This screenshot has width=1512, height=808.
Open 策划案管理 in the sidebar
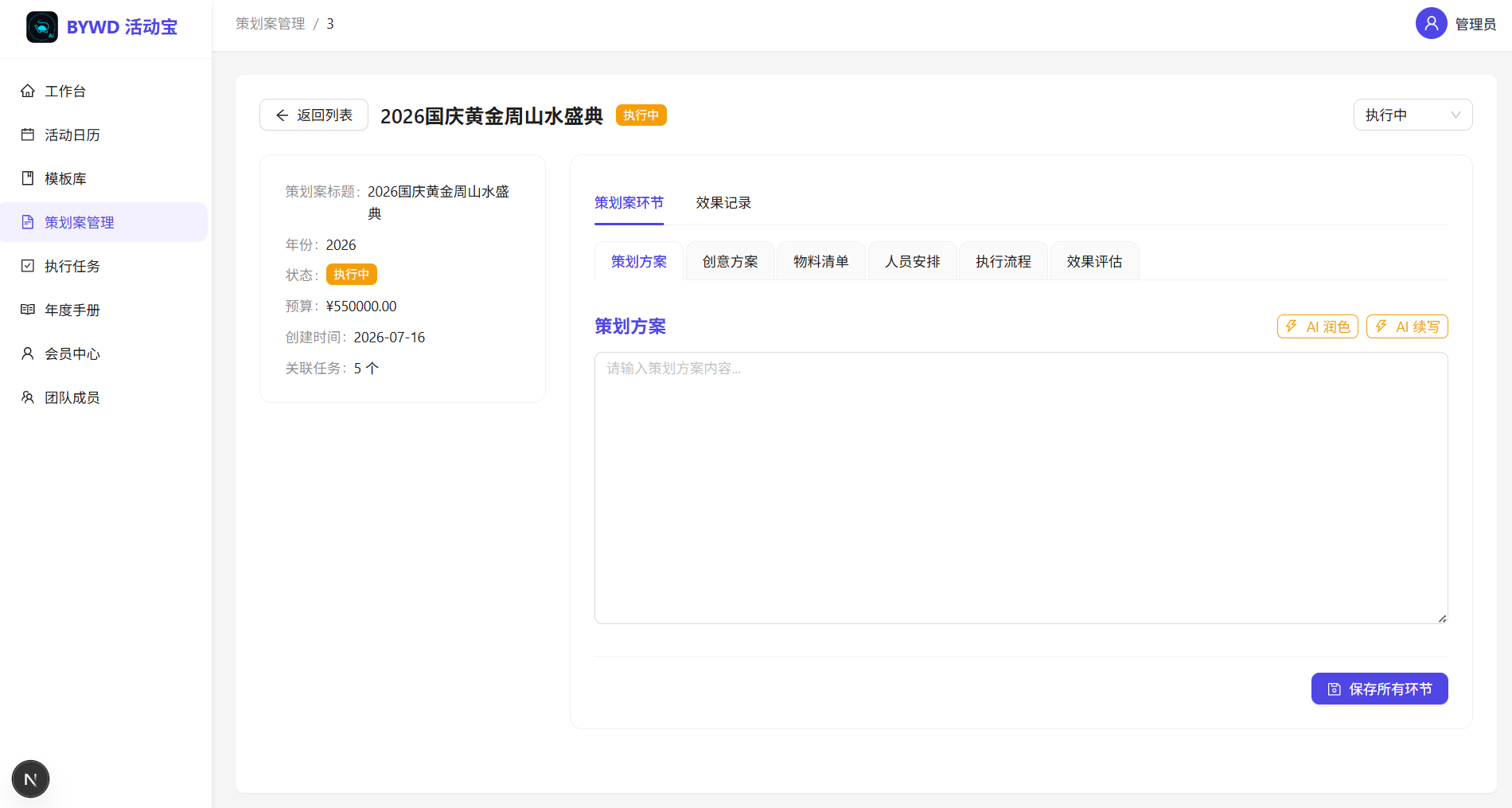pyautogui.click(x=104, y=222)
